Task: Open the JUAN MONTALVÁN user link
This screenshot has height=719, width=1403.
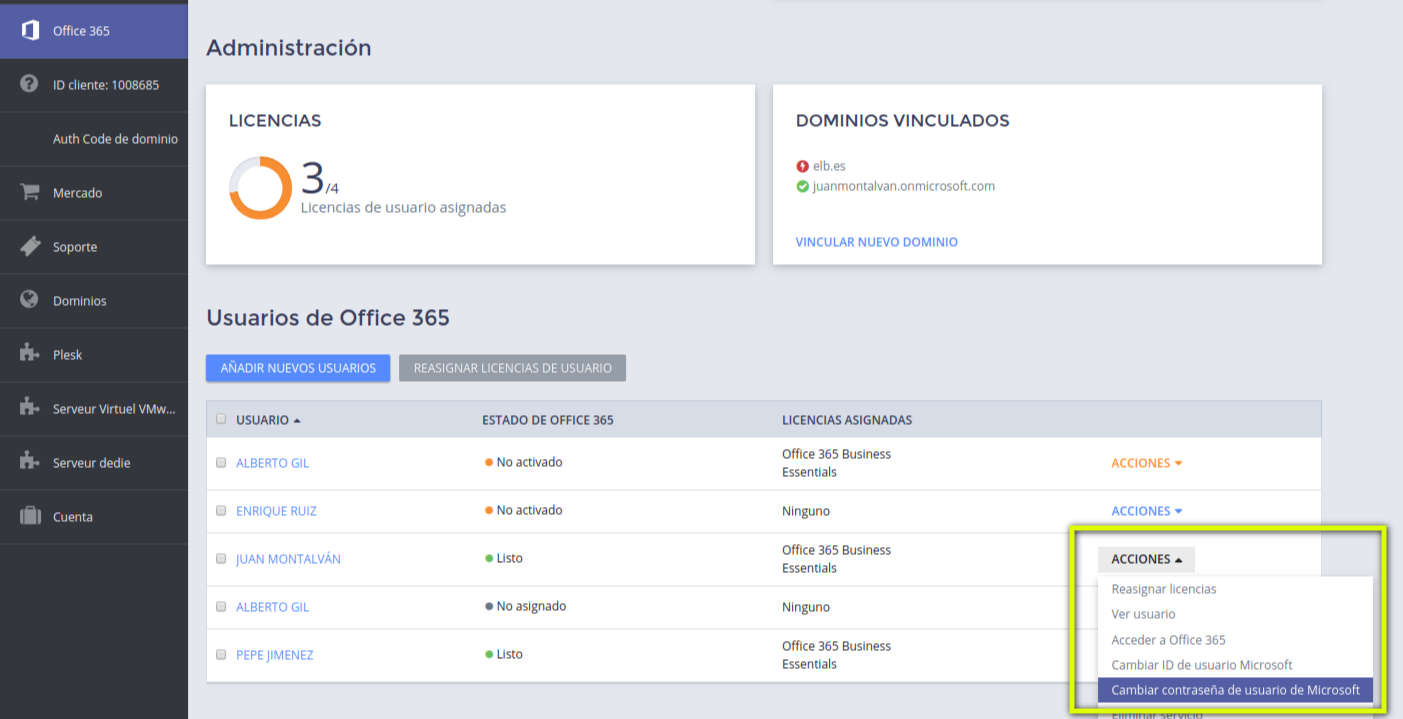Action: [x=288, y=559]
